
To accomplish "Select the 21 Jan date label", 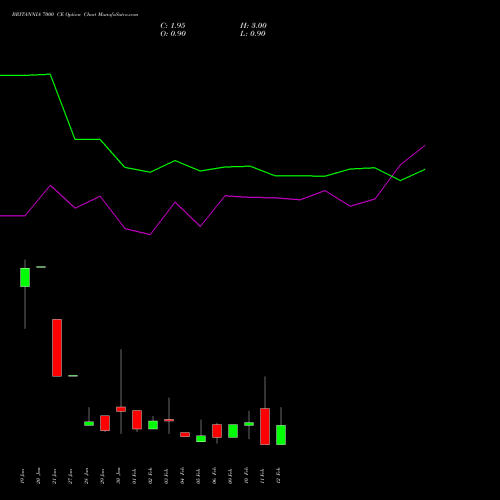I will click(x=54, y=476).
